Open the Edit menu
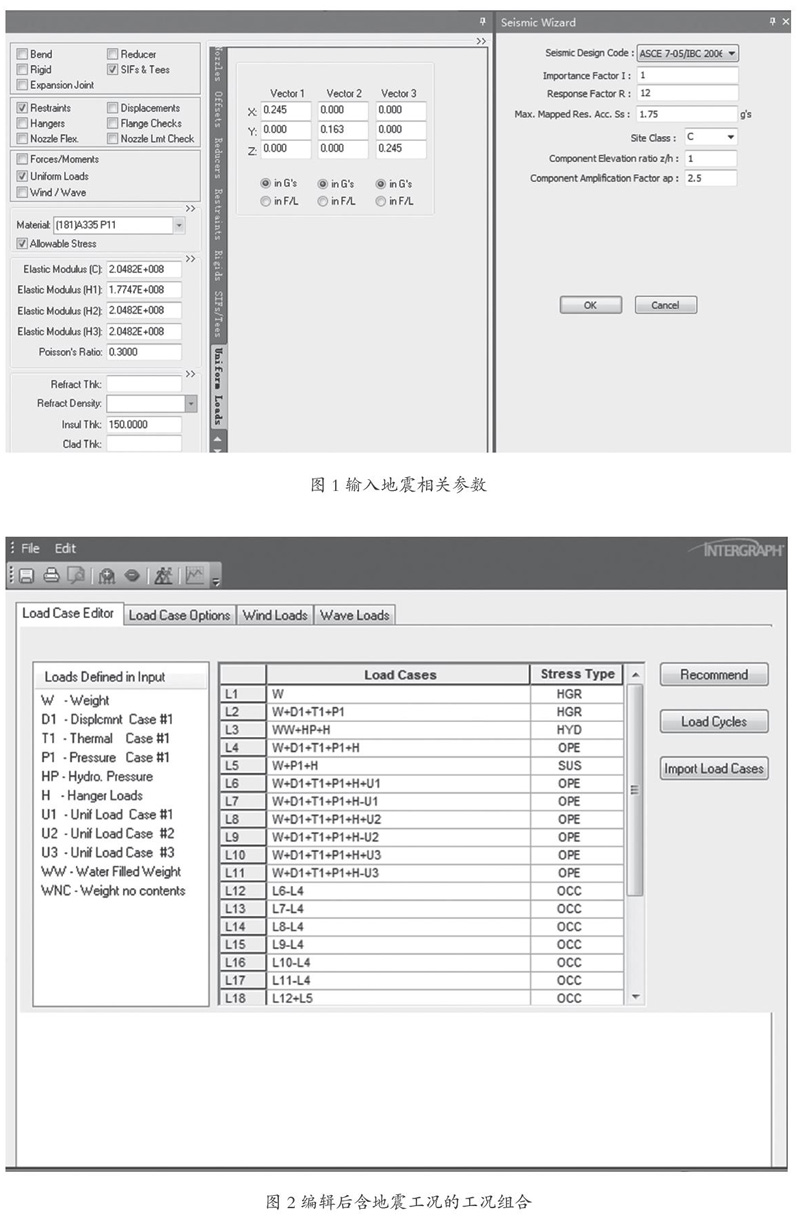Image resolution: width=800 pixels, height=1217 pixels. [65, 548]
